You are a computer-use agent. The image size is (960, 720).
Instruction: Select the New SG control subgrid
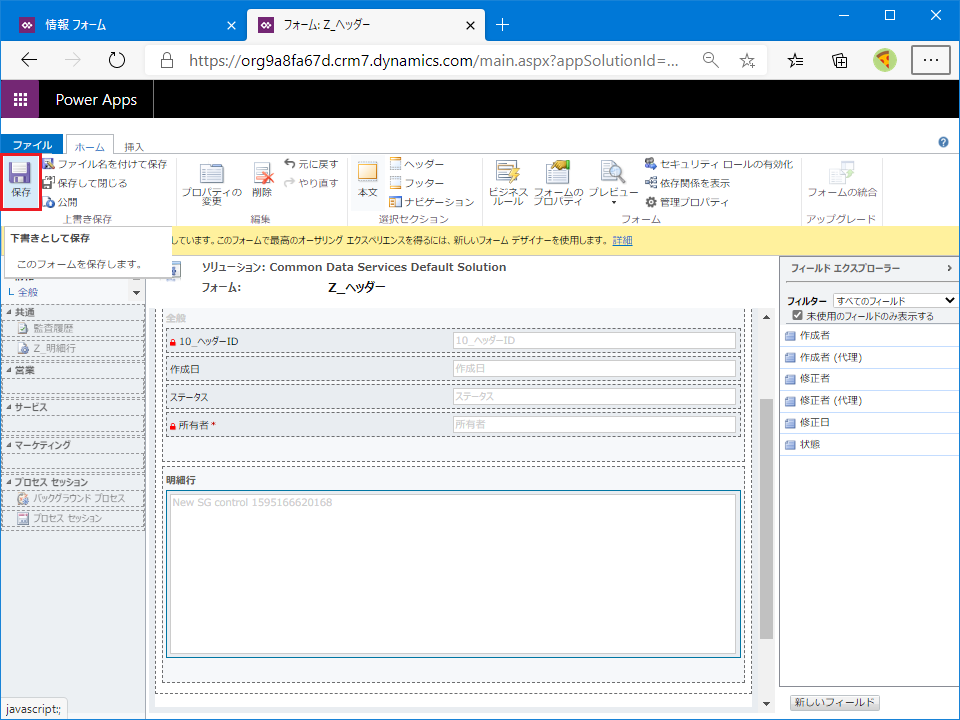(453, 574)
